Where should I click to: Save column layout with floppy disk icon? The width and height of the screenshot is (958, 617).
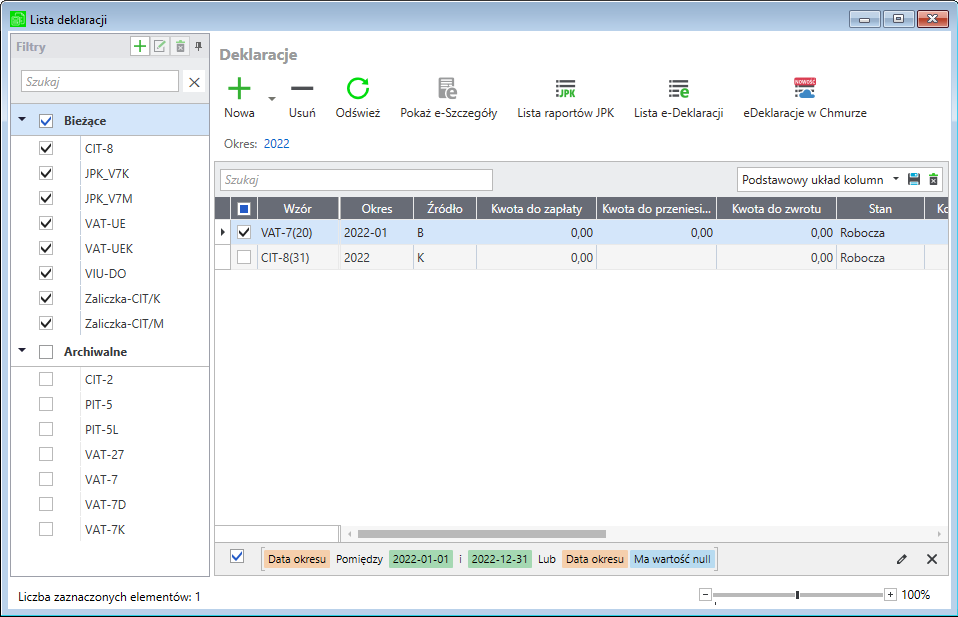[x=913, y=180]
